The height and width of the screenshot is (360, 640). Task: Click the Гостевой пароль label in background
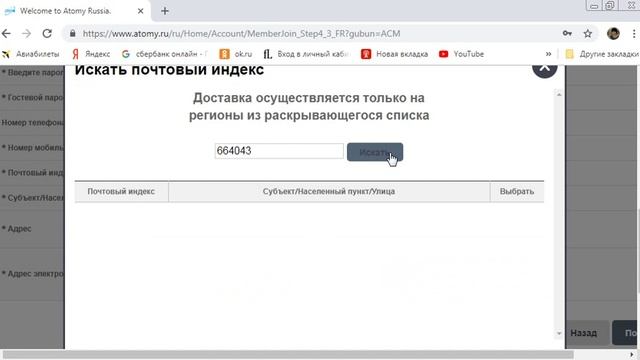click(33, 98)
